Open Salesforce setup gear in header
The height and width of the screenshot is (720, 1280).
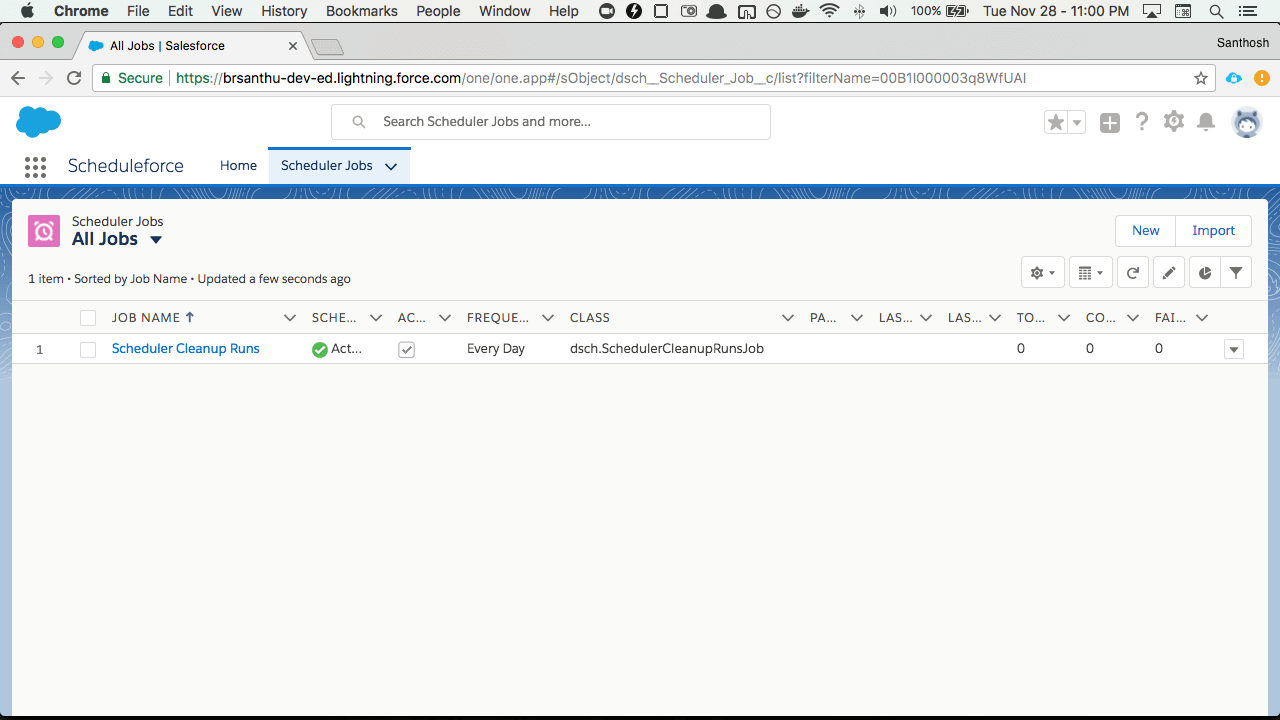pyautogui.click(x=1174, y=122)
